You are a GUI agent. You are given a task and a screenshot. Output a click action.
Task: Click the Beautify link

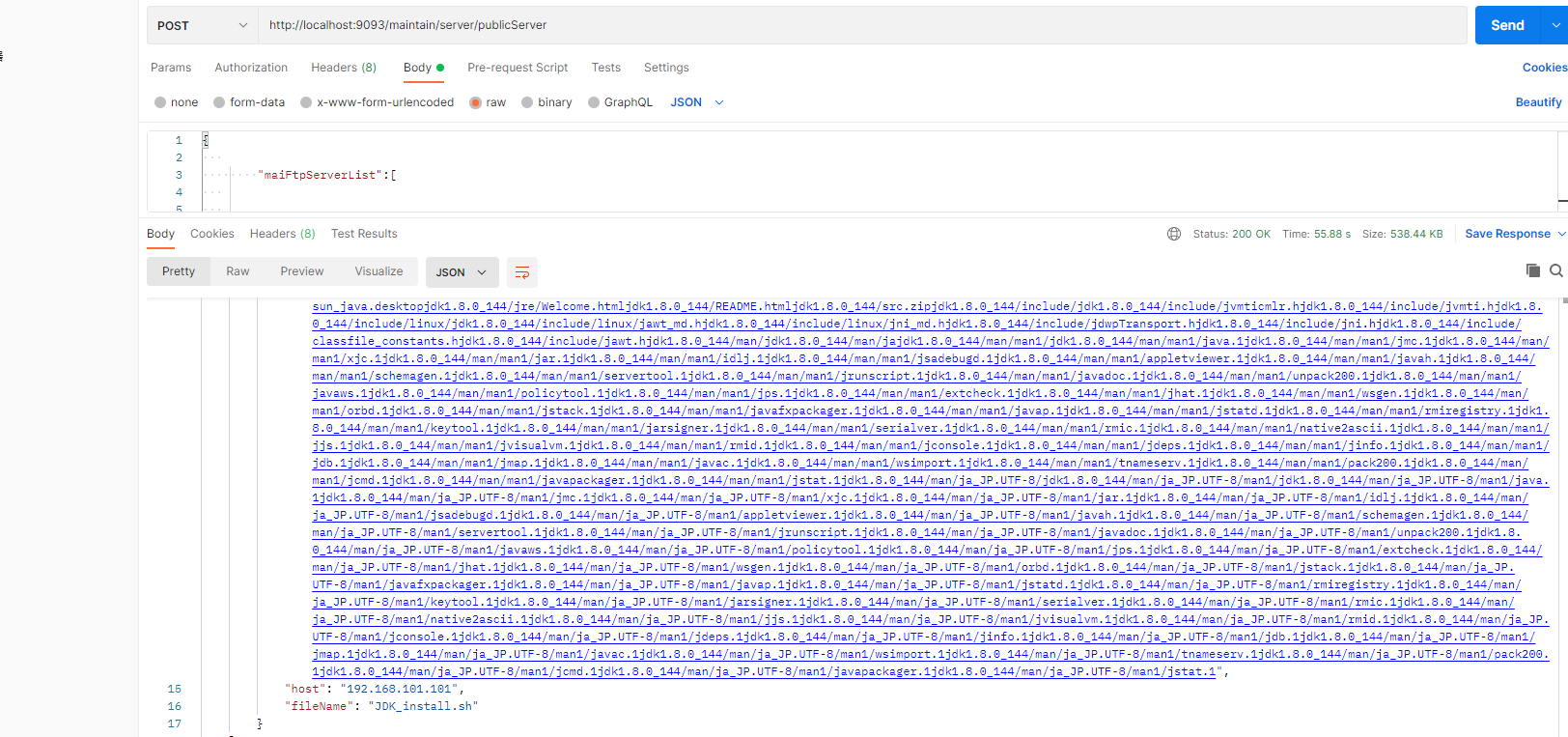1538,102
